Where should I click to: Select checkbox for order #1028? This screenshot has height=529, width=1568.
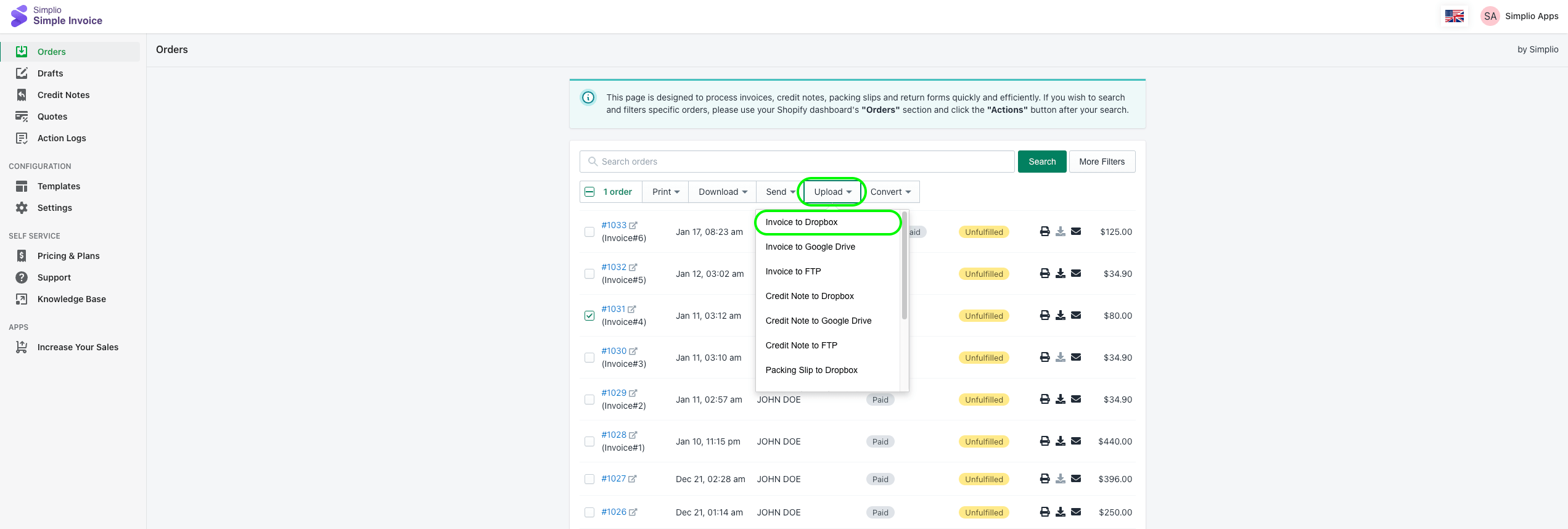(x=589, y=441)
